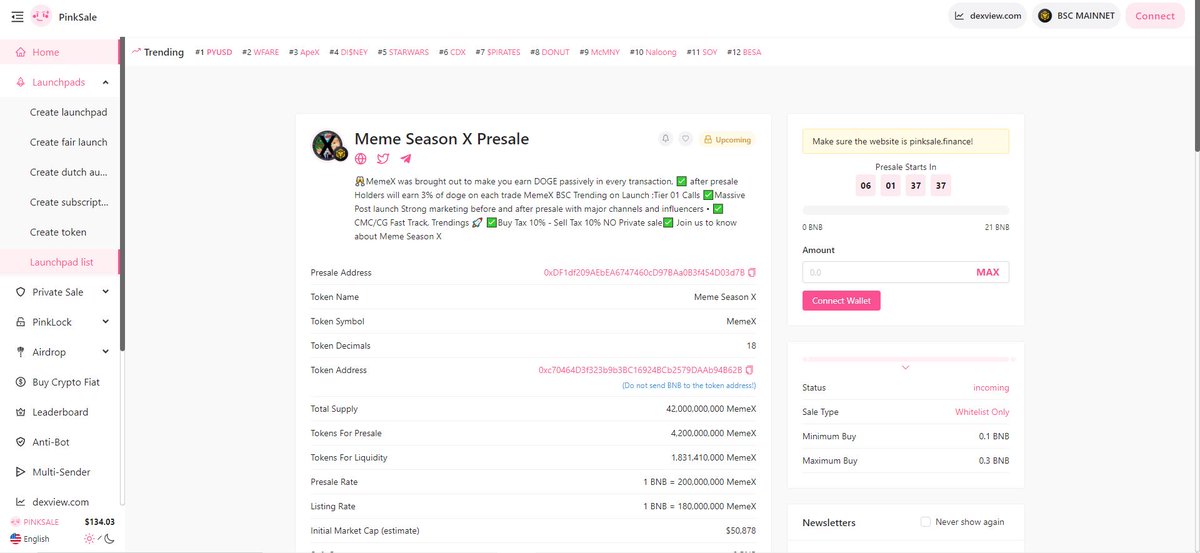This screenshot has height=553, width=1200.
Task: Click the PinkLock padlock icon
Action: click(x=21, y=322)
